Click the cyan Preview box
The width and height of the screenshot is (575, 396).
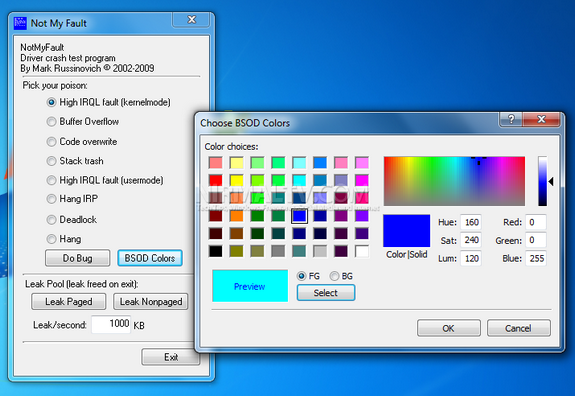click(x=250, y=286)
